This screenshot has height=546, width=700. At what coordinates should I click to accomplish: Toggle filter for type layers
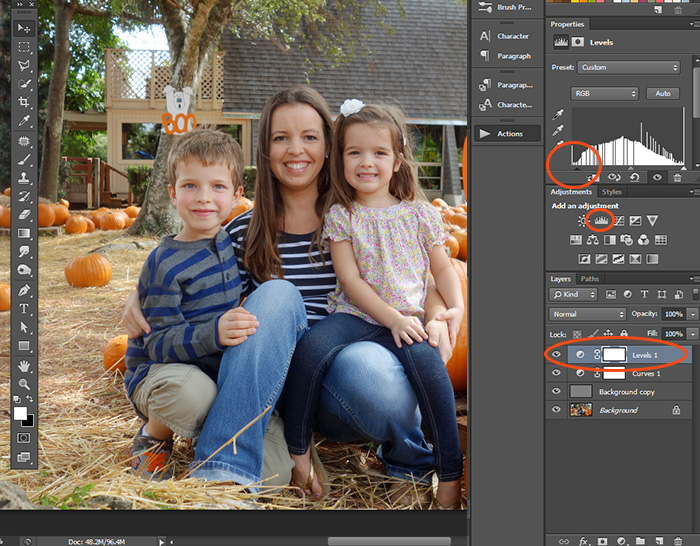(644, 294)
